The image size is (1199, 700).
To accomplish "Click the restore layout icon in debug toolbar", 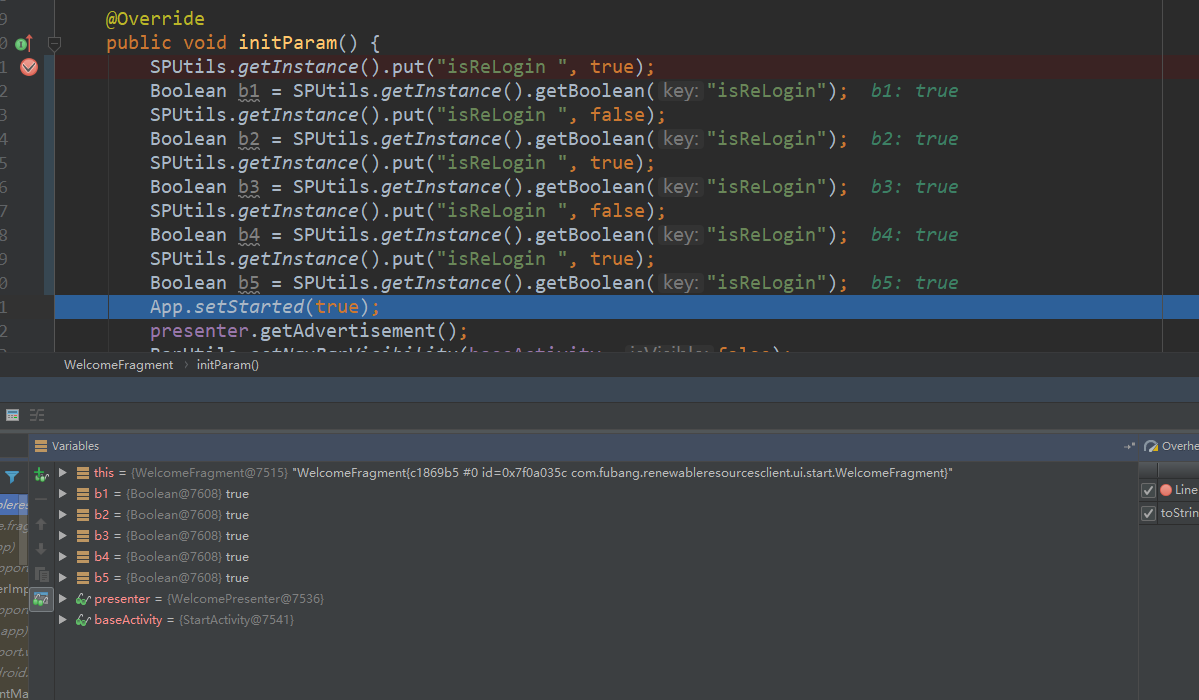I will coord(12,414).
